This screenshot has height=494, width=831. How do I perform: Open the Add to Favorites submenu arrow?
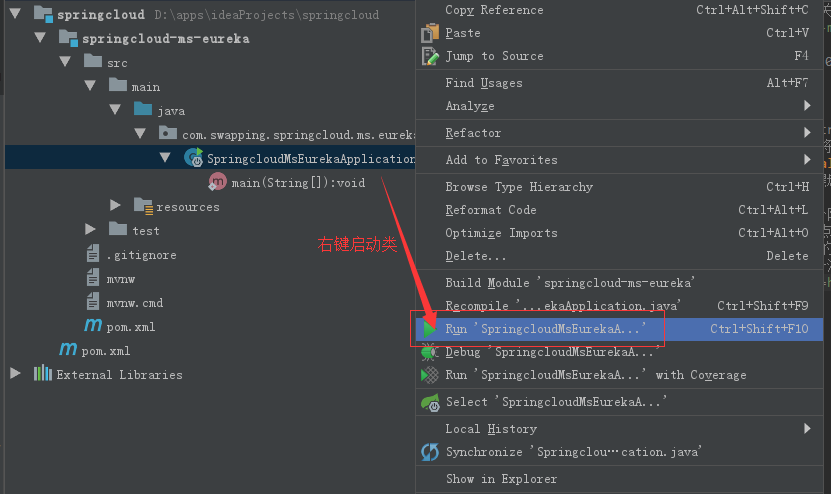807,160
